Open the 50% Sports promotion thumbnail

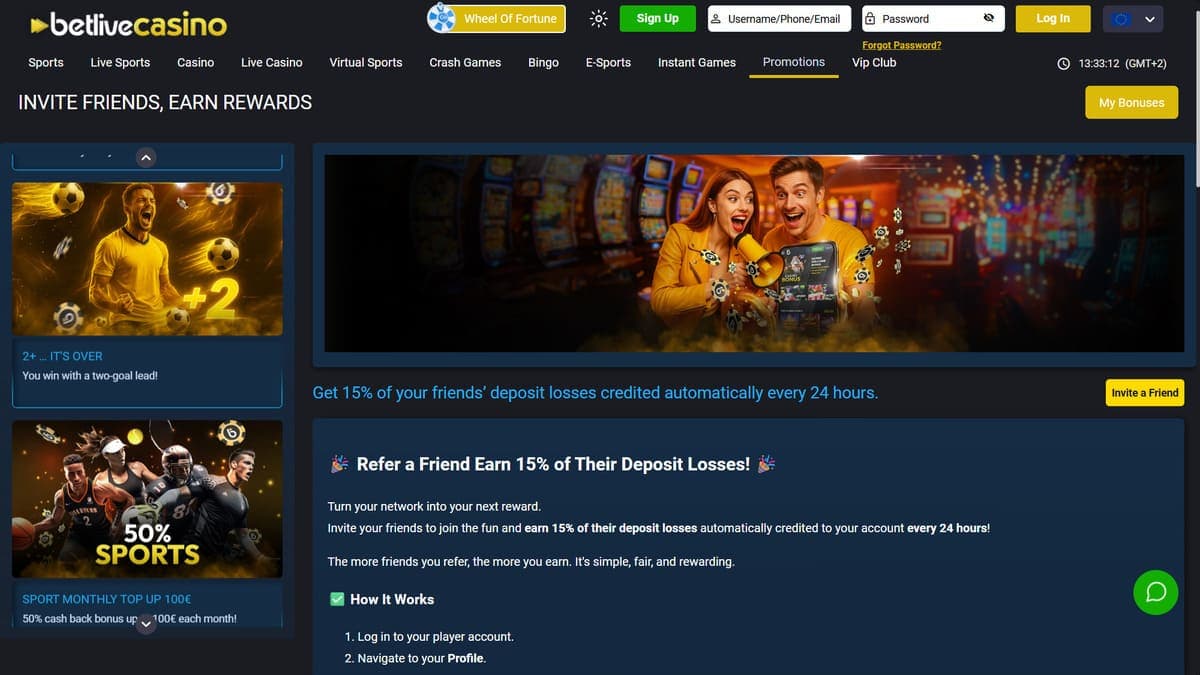[147, 499]
